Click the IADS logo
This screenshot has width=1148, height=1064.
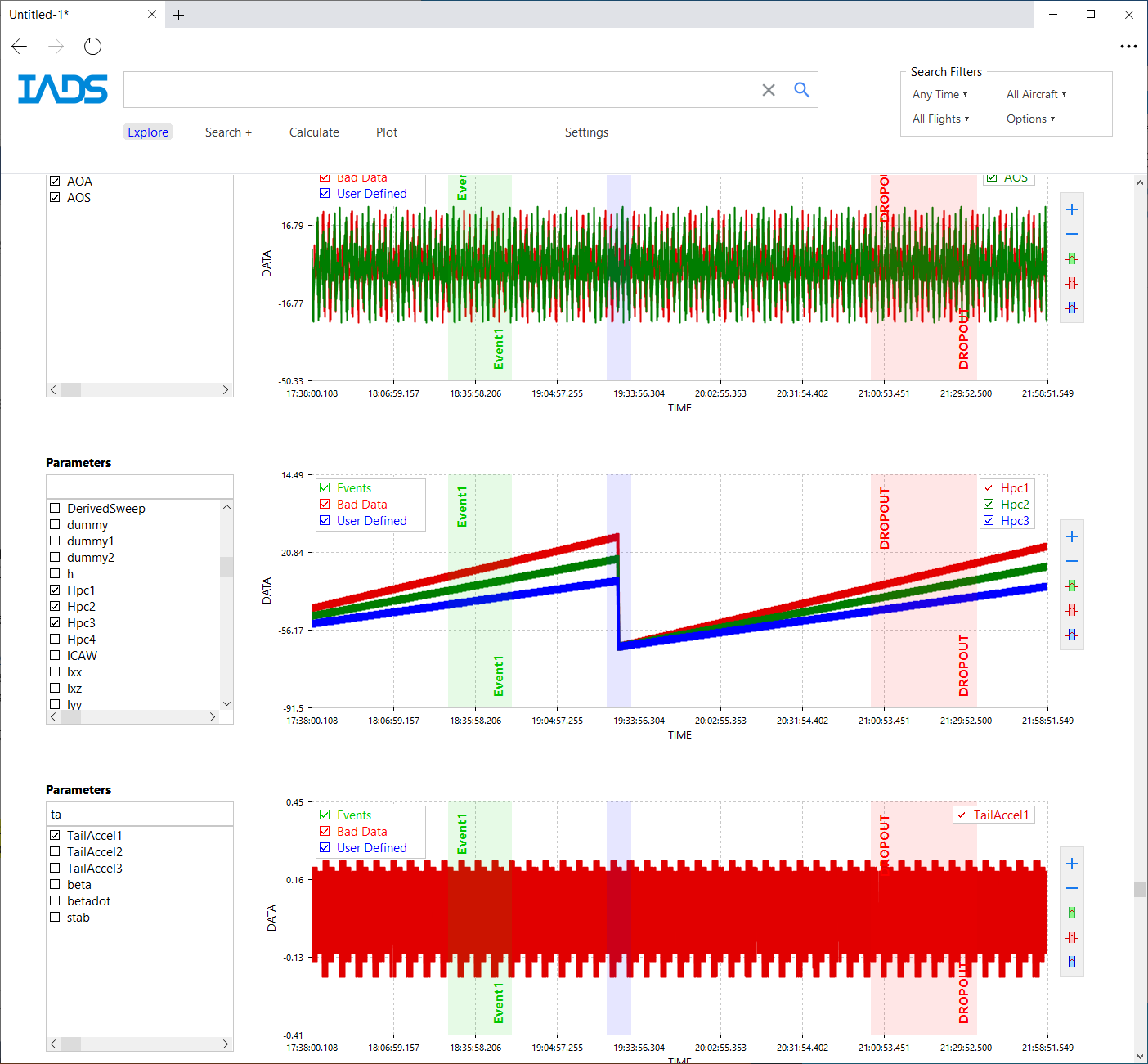63,89
